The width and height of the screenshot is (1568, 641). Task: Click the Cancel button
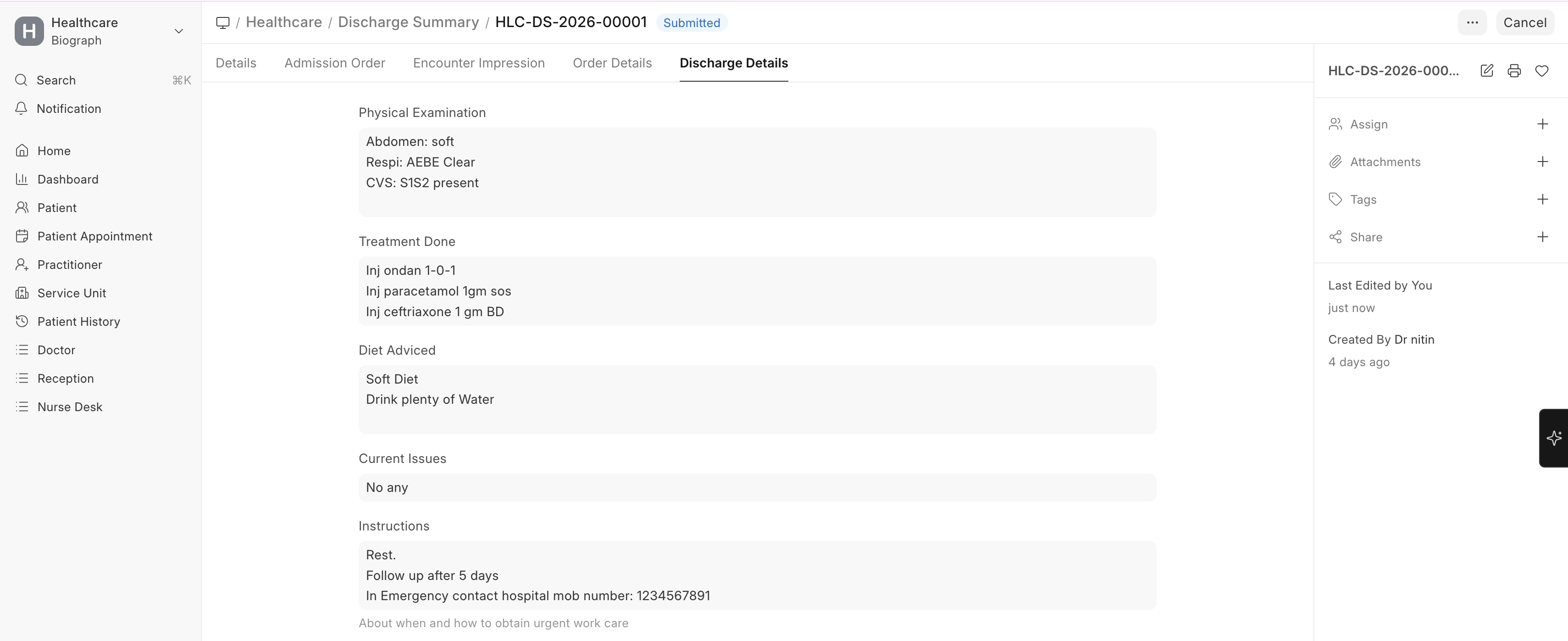click(1524, 22)
